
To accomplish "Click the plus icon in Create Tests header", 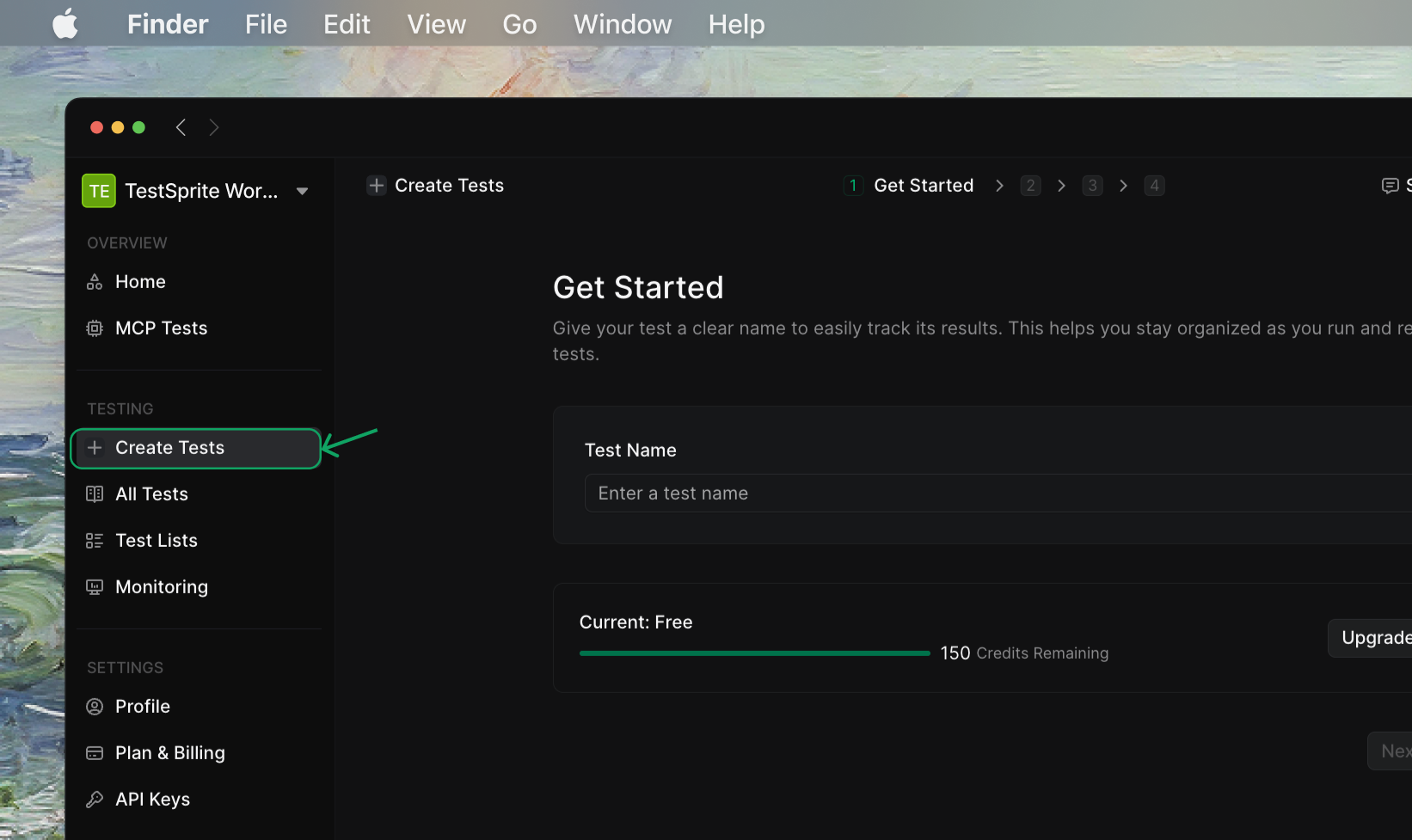I will (377, 186).
